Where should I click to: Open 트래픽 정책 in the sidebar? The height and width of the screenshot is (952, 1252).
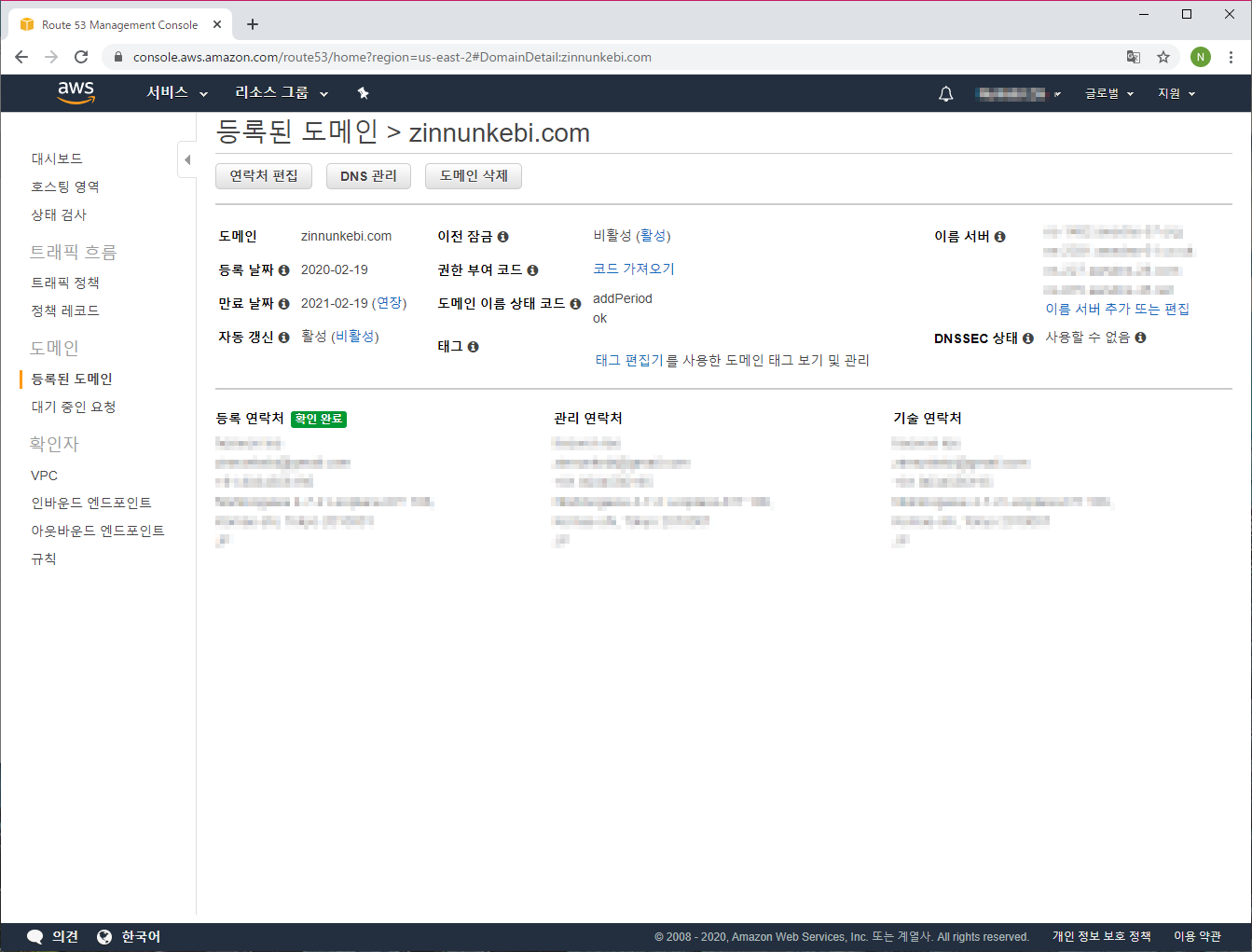[x=65, y=283]
